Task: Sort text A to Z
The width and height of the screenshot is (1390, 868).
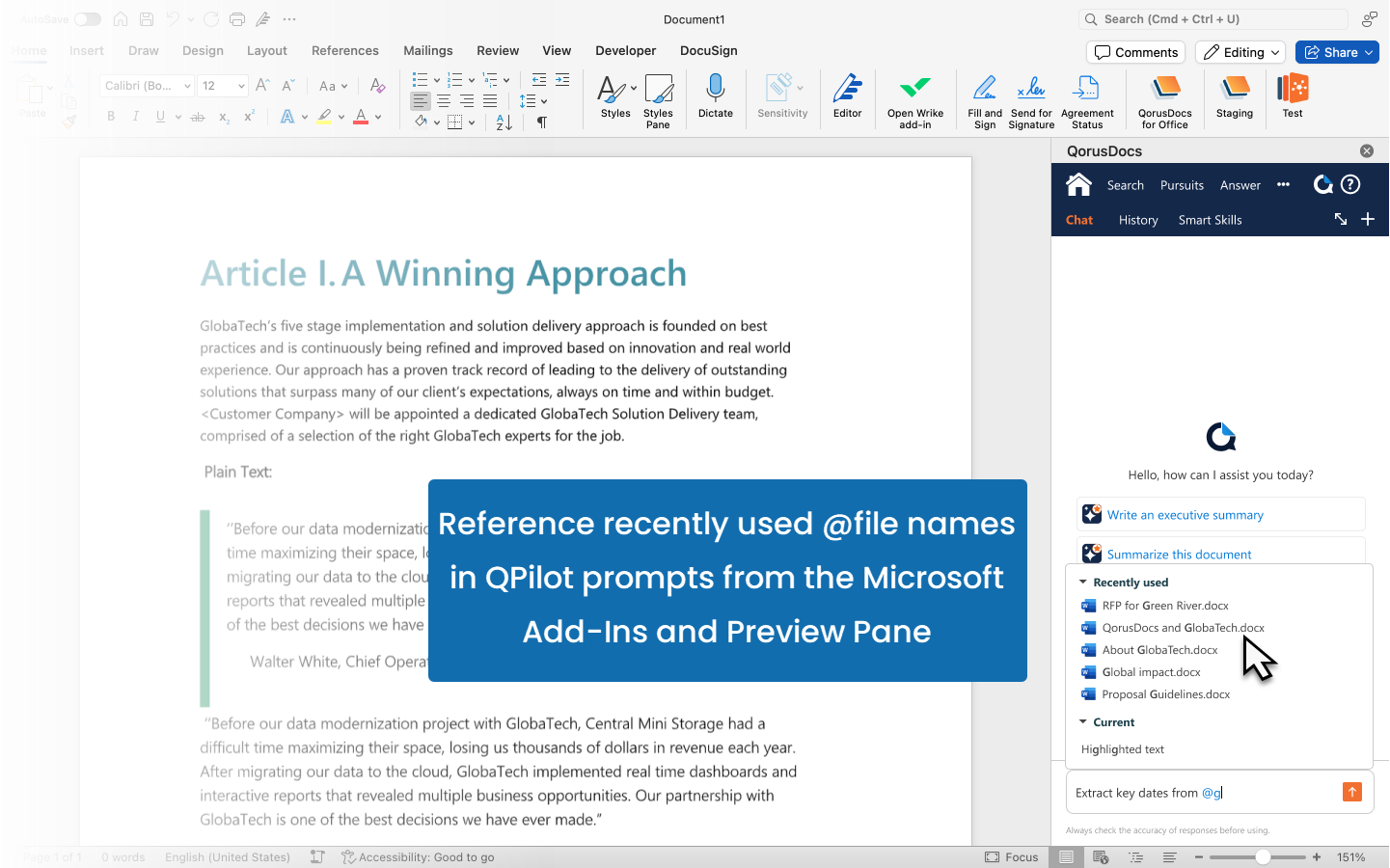Action: coord(504,122)
